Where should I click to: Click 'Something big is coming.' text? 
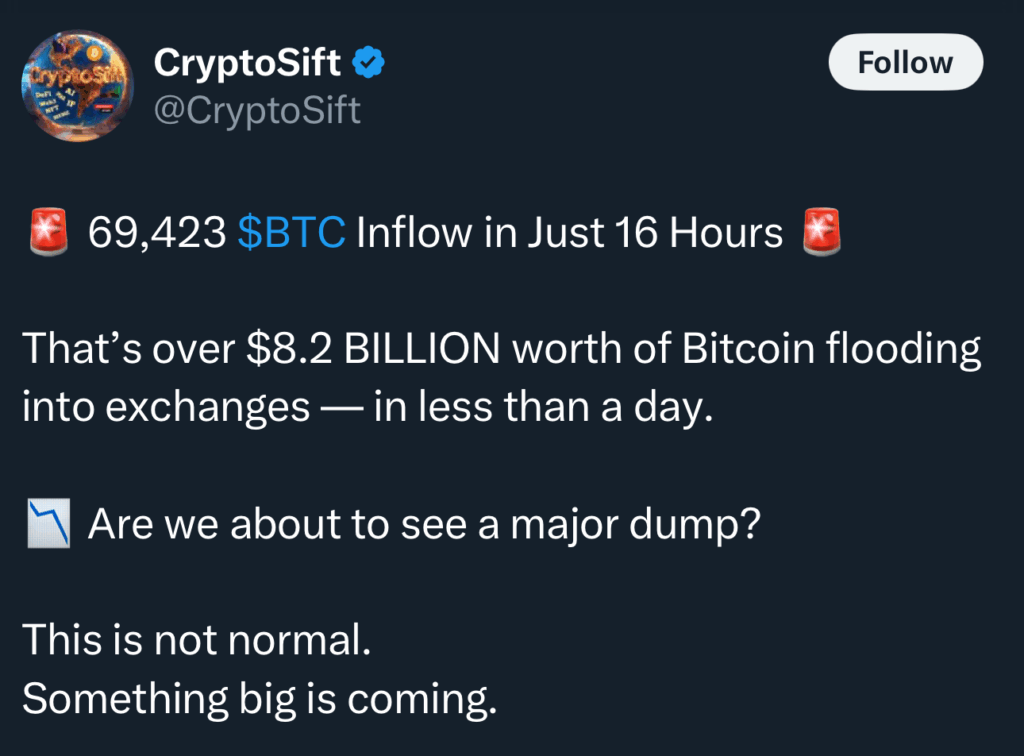[x=259, y=699]
